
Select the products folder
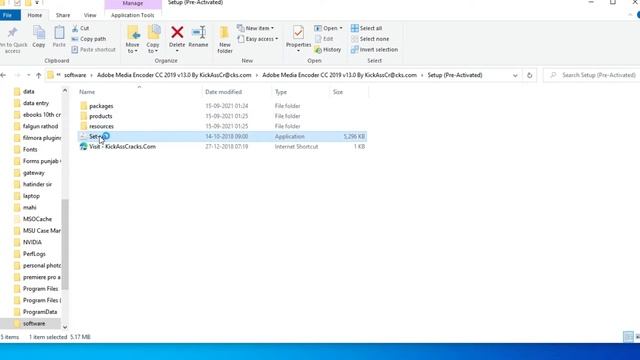tap(100, 116)
